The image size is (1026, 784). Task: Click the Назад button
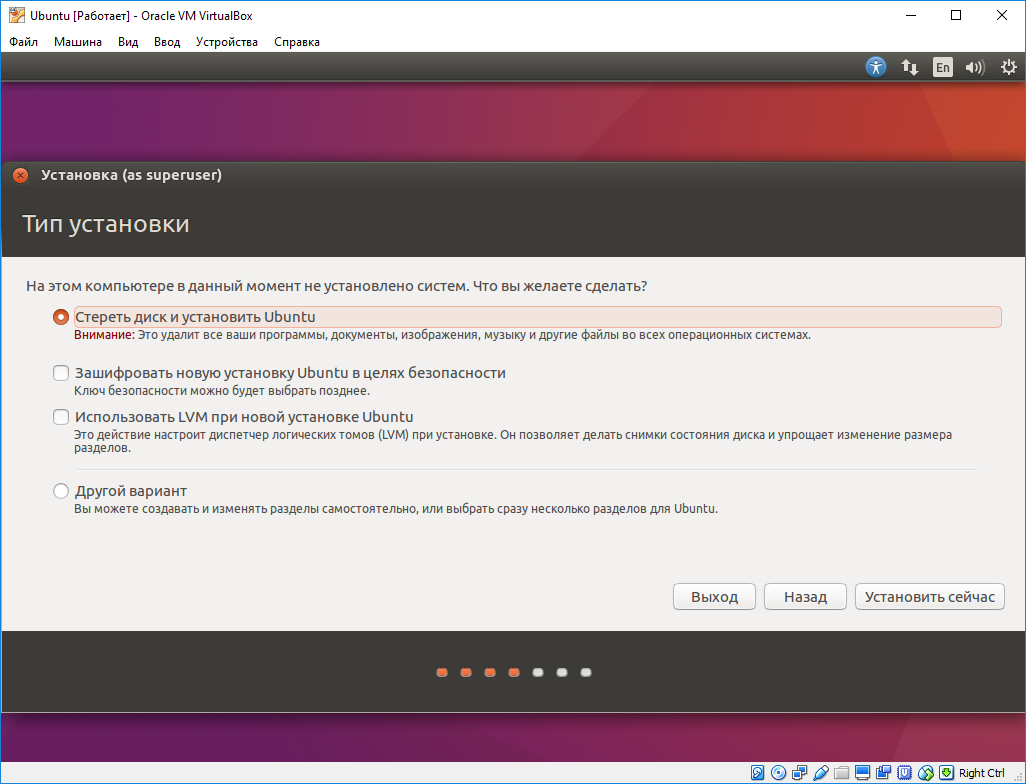coord(805,597)
